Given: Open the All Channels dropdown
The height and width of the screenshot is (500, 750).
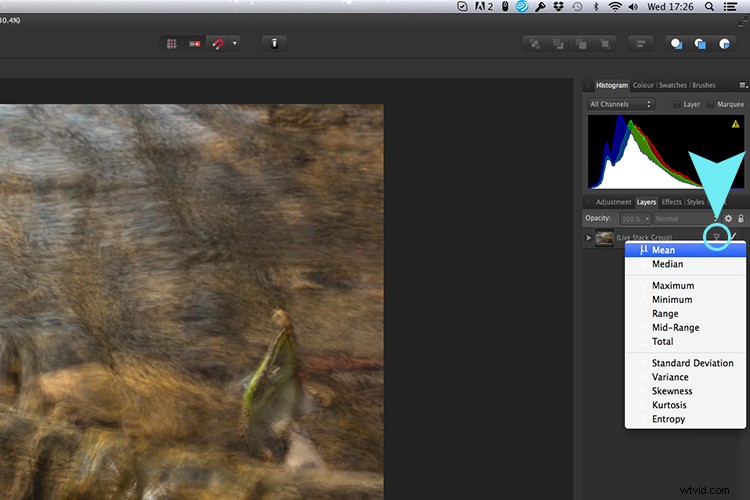Looking at the screenshot, I should point(620,104).
